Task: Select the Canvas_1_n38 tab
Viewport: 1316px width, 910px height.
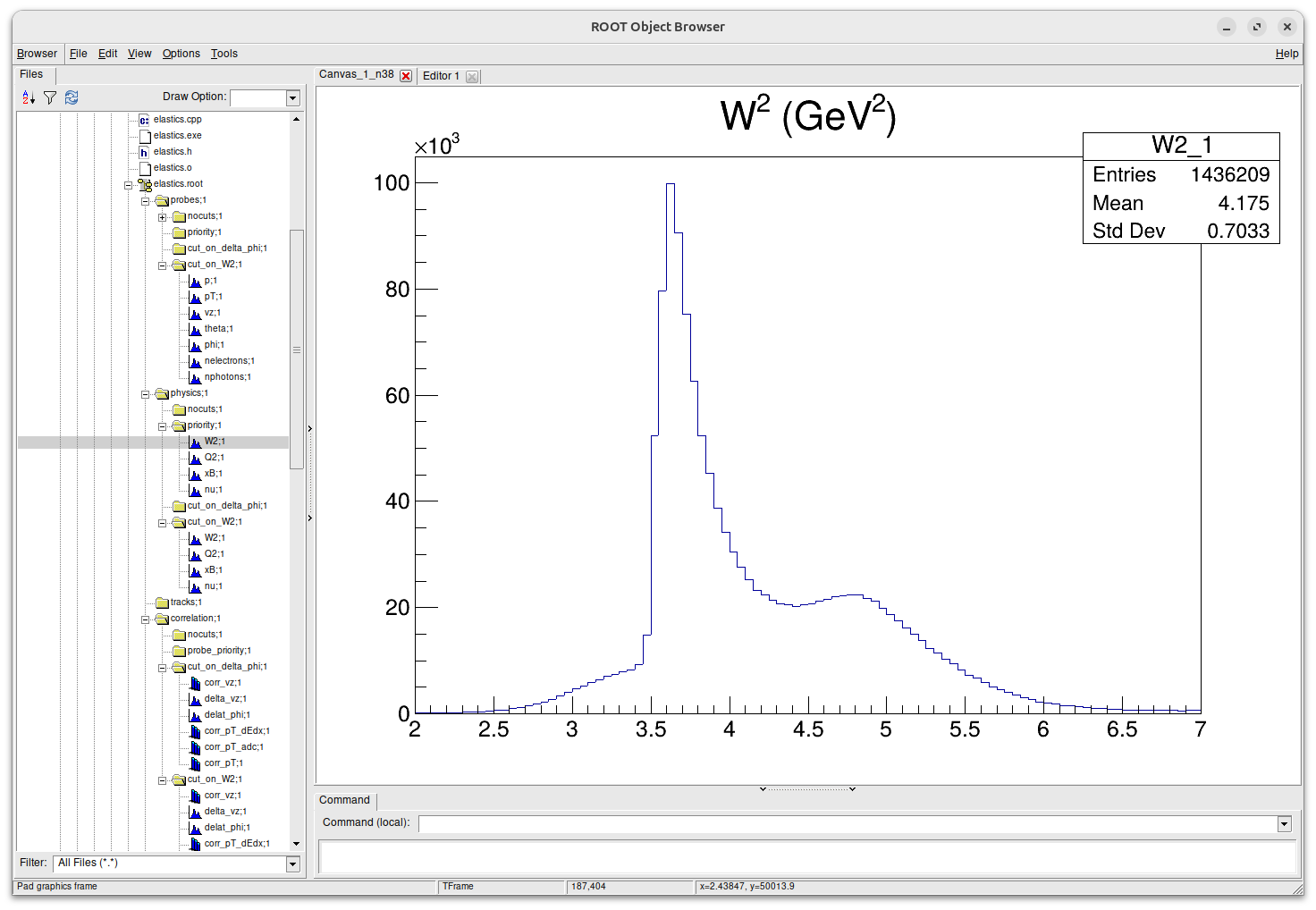Action: [356, 74]
